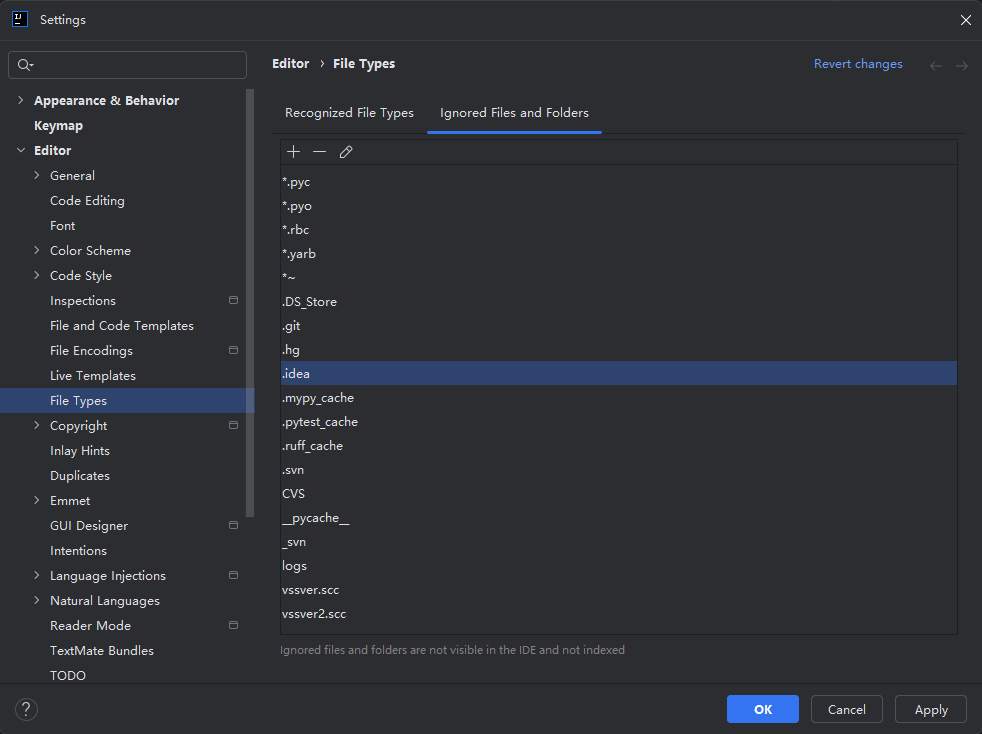
Task: Click the back navigation arrow
Action: click(x=936, y=65)
